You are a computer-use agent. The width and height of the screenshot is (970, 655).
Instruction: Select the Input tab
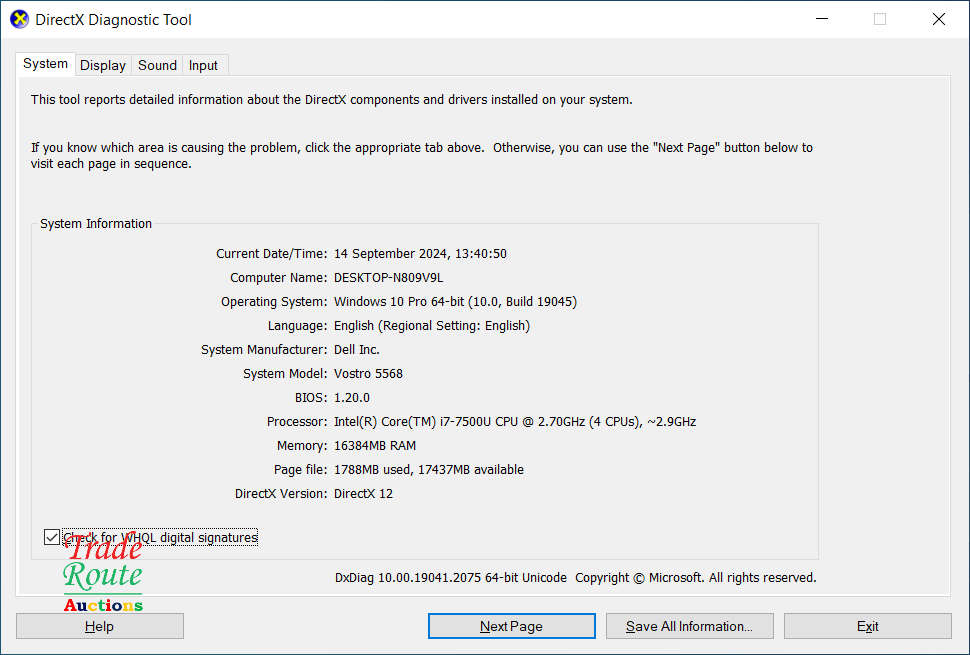click(x=202, y=65)
